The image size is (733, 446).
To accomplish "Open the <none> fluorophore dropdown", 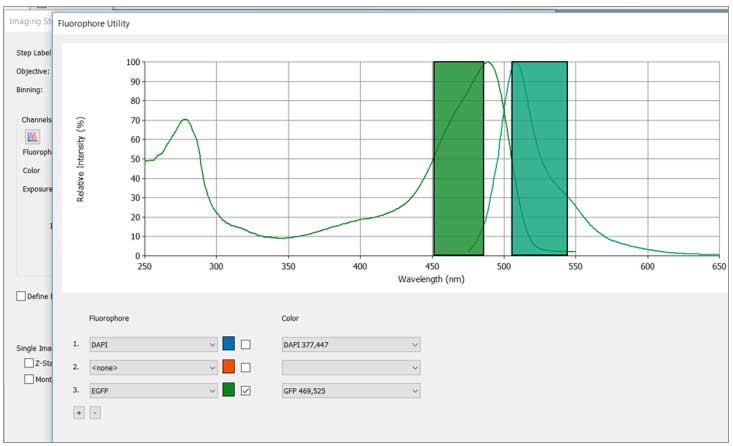I will coord(153,367).
